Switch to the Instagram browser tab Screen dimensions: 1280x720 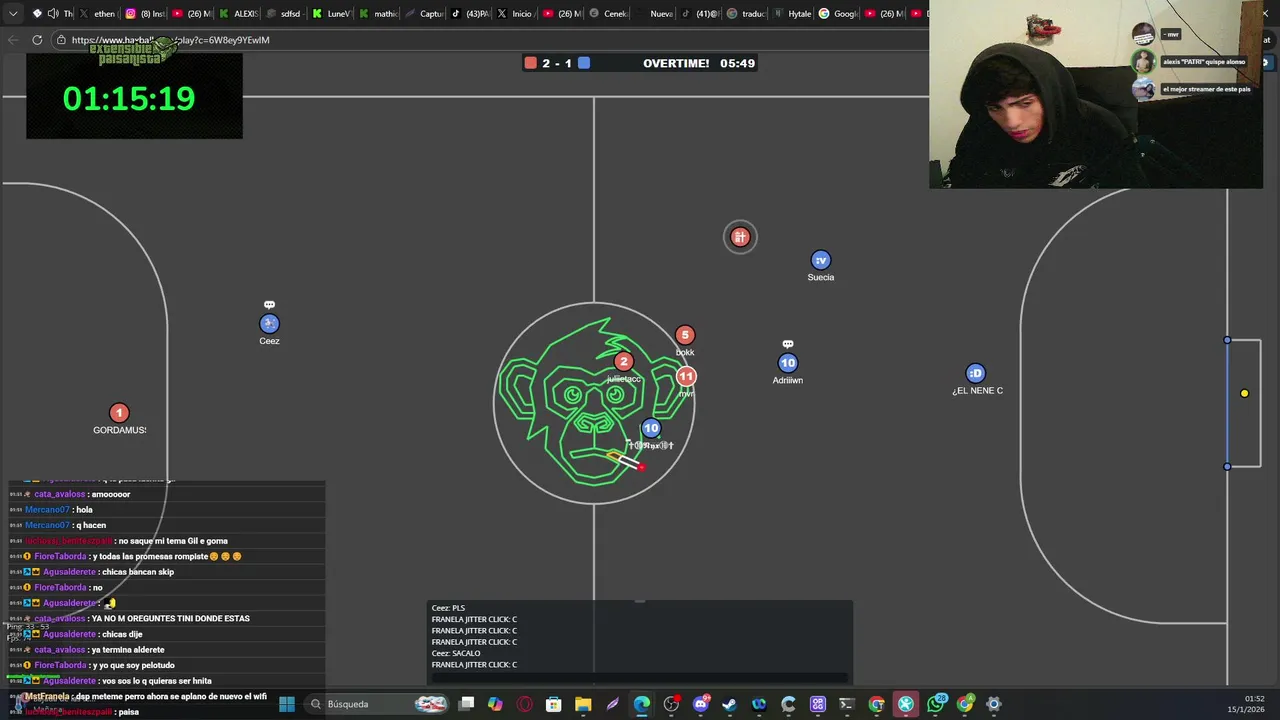click(x=145, y=14)
